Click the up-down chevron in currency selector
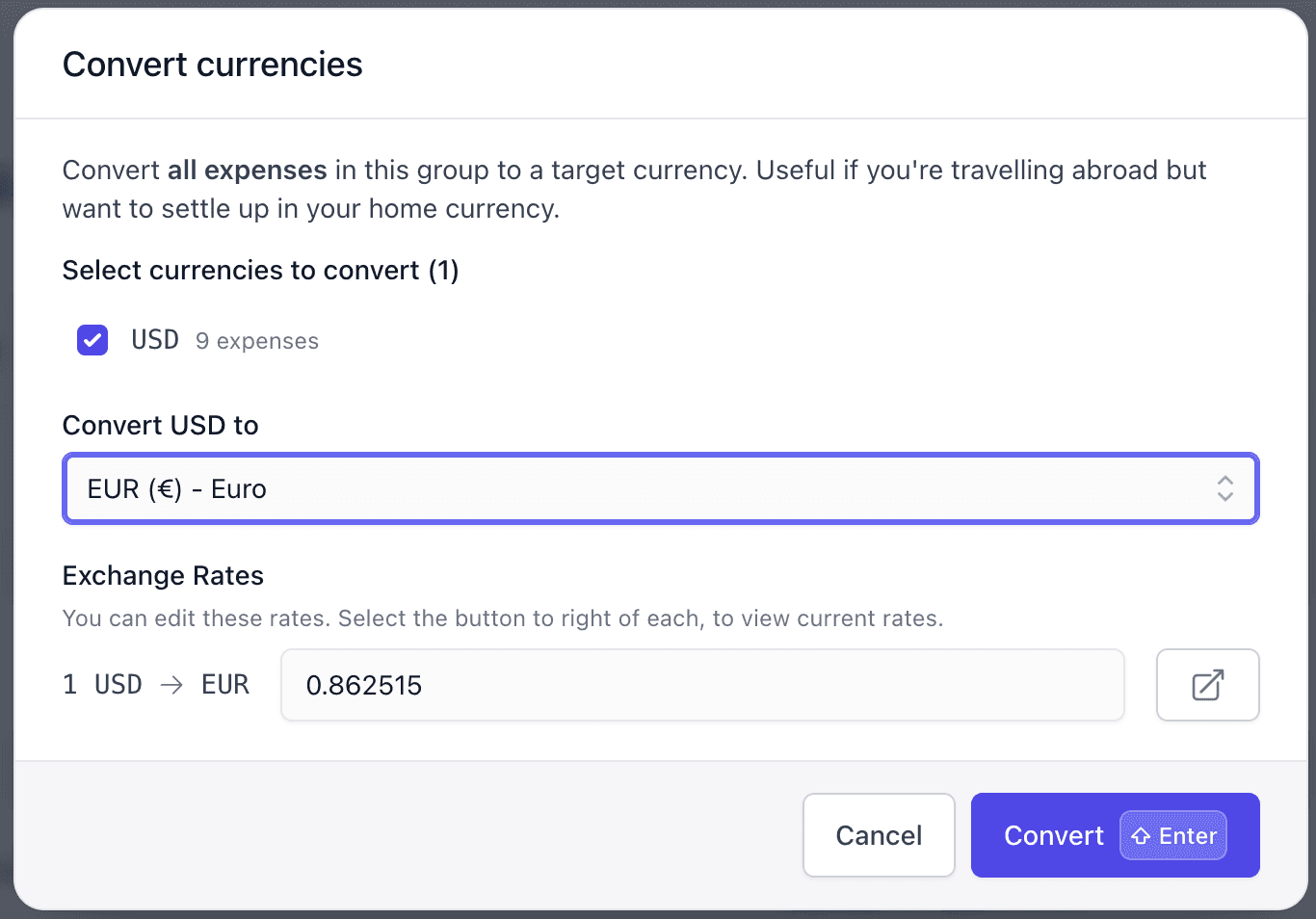1316x919 pixels. tap(1224, 488)
